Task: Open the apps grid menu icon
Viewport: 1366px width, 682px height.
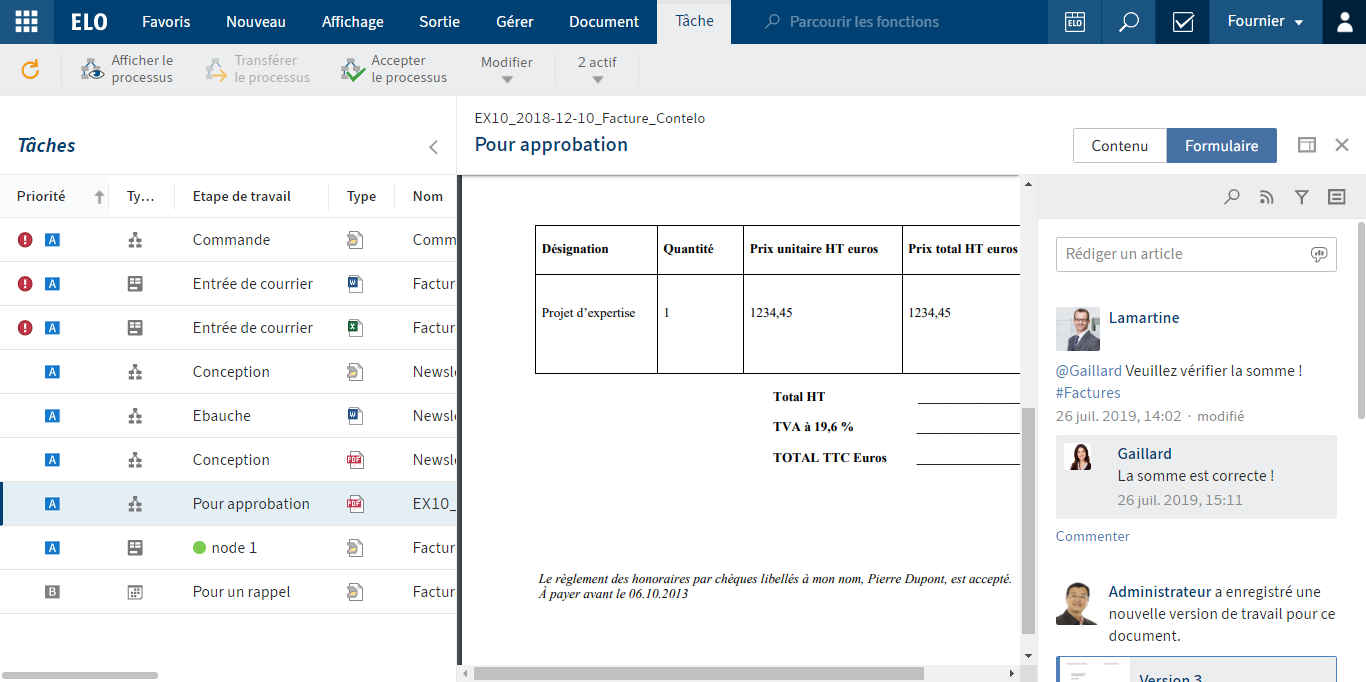Action: point(27,21)
